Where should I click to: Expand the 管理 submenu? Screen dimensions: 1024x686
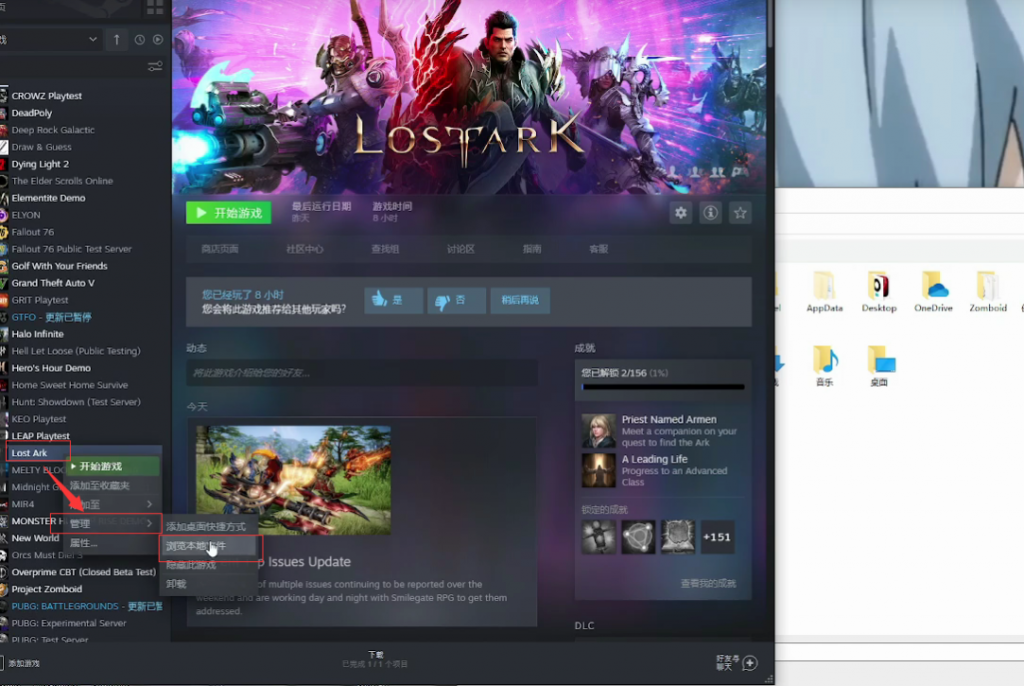point(112,523)
